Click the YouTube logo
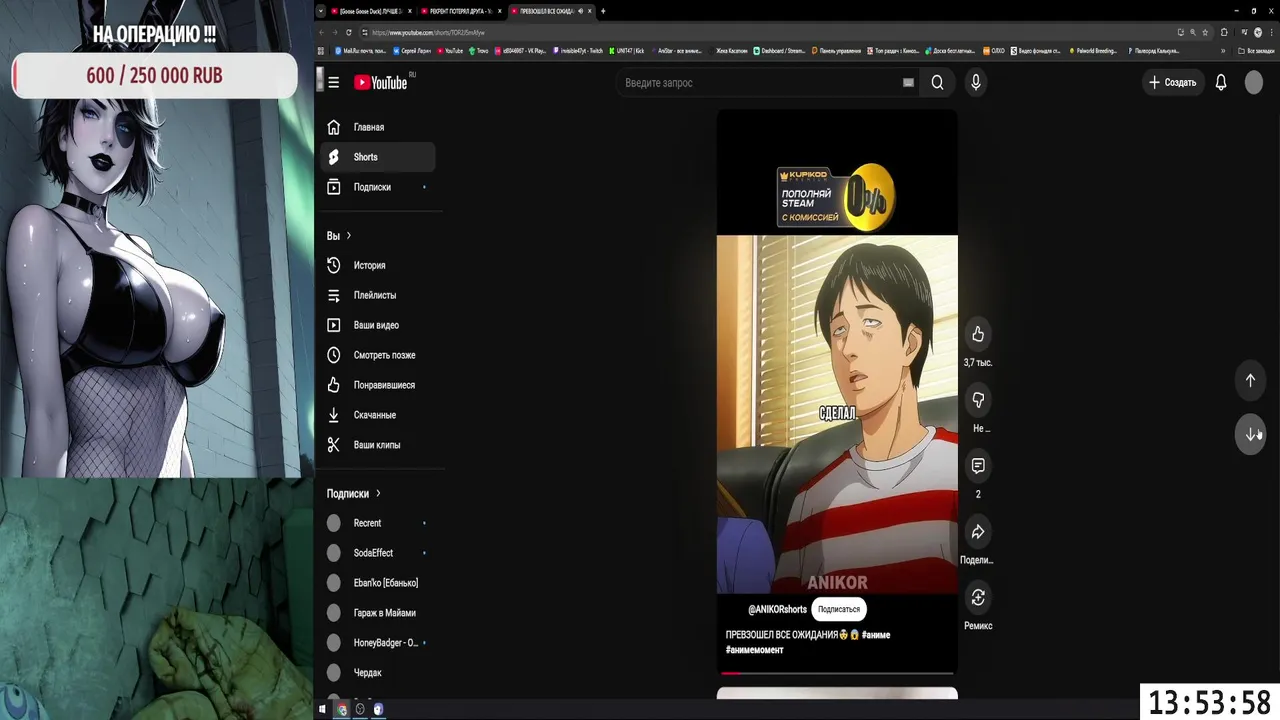The width and height of the screenshot is (1280, 720). pyautogui.click(x=383, y=82)
